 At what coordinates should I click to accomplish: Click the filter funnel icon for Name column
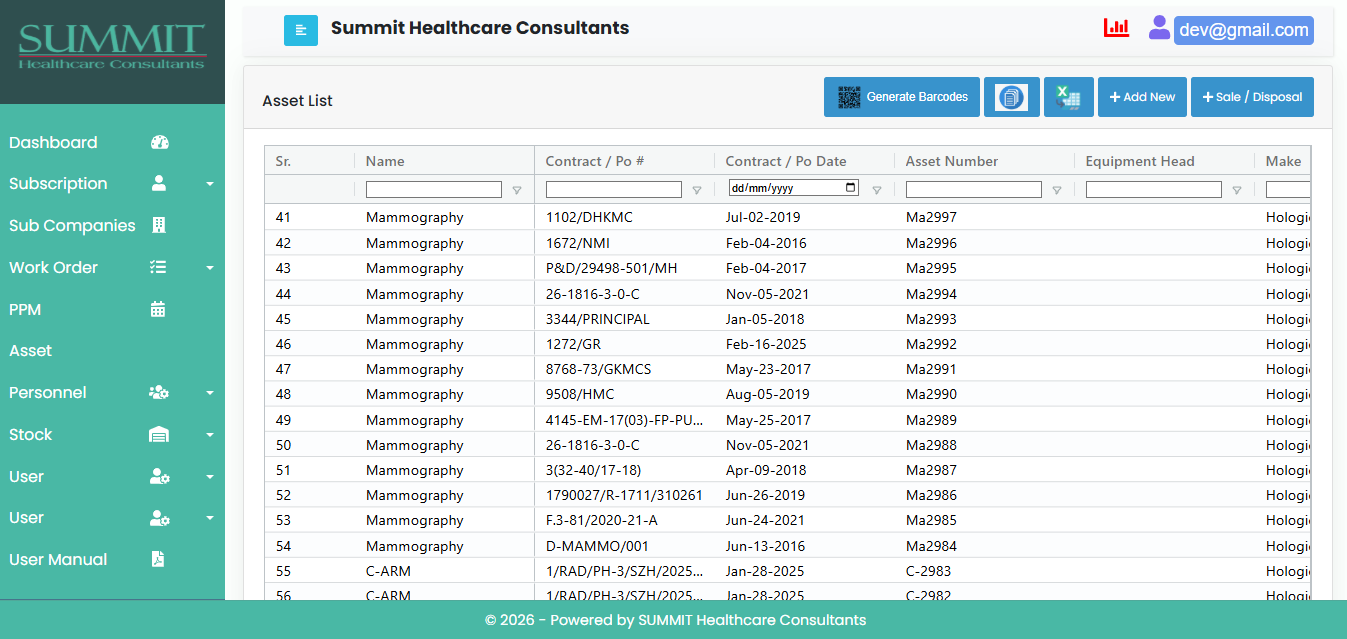coord(517,190)
